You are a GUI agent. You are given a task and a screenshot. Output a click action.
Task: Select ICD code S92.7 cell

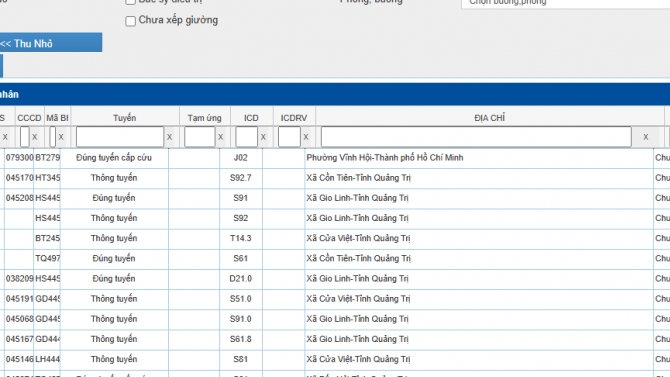241,178
